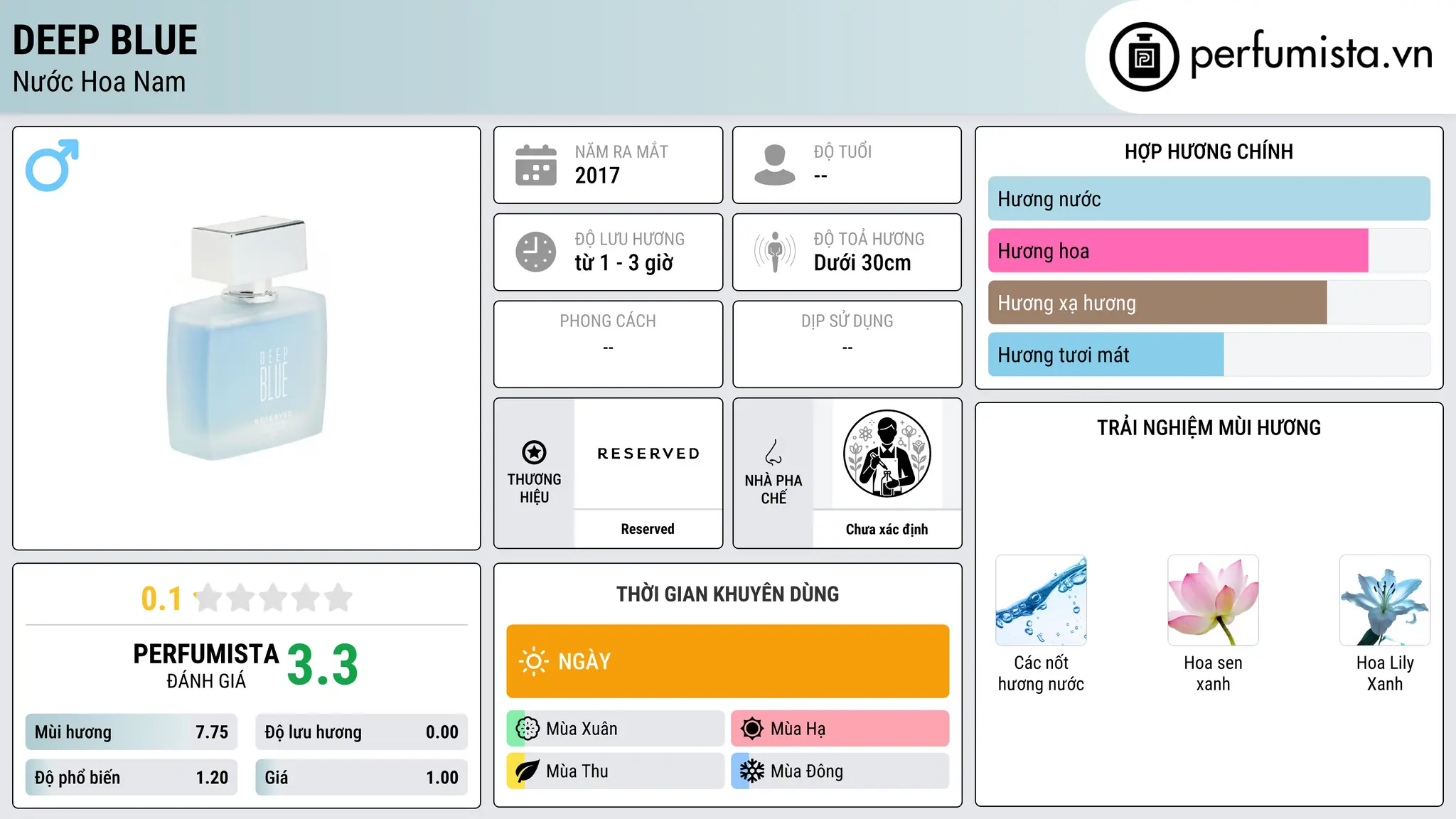1456x819 pixels.
Task: Open the Deep Blue bottle image
Action: 247,338
